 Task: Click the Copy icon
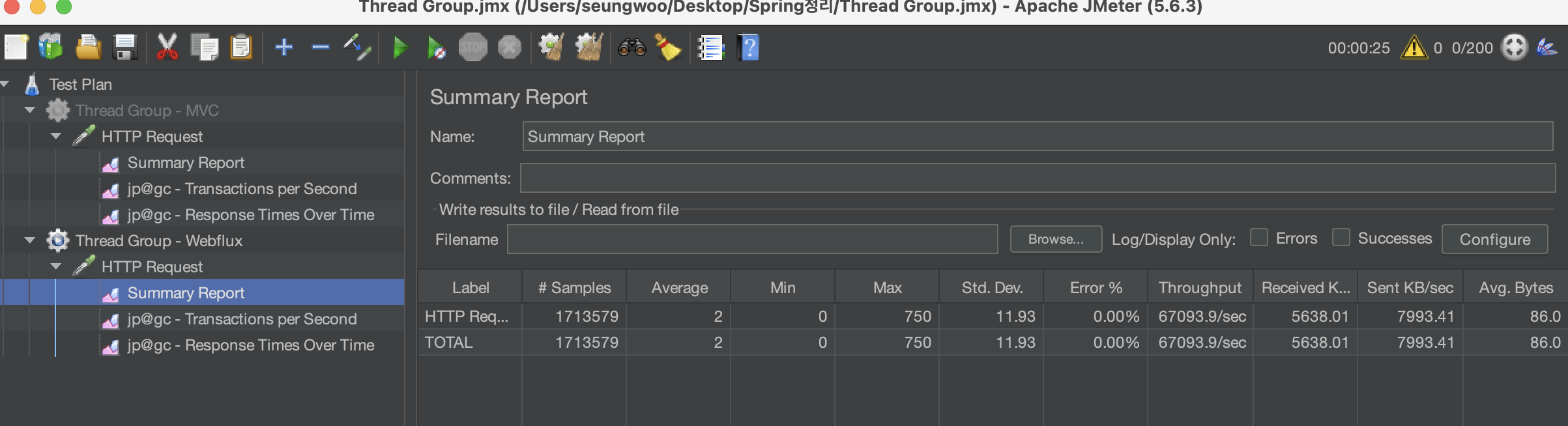[x=204, y=48]
